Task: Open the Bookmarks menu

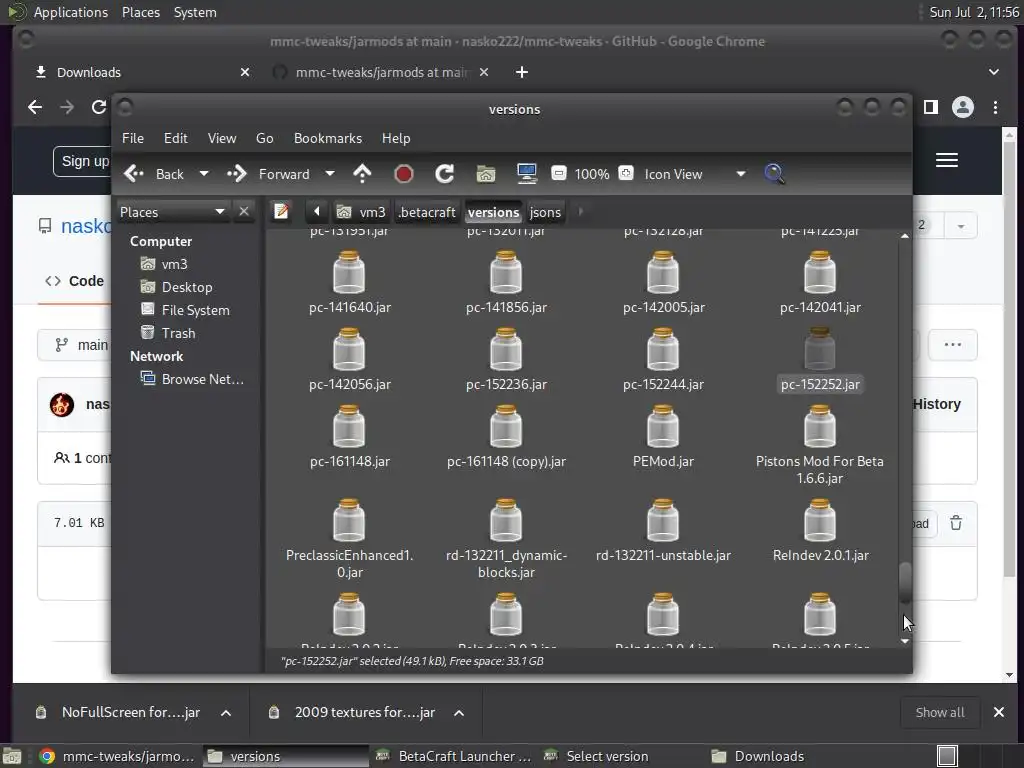Action: pyautogui.click(x=327, y=138)
